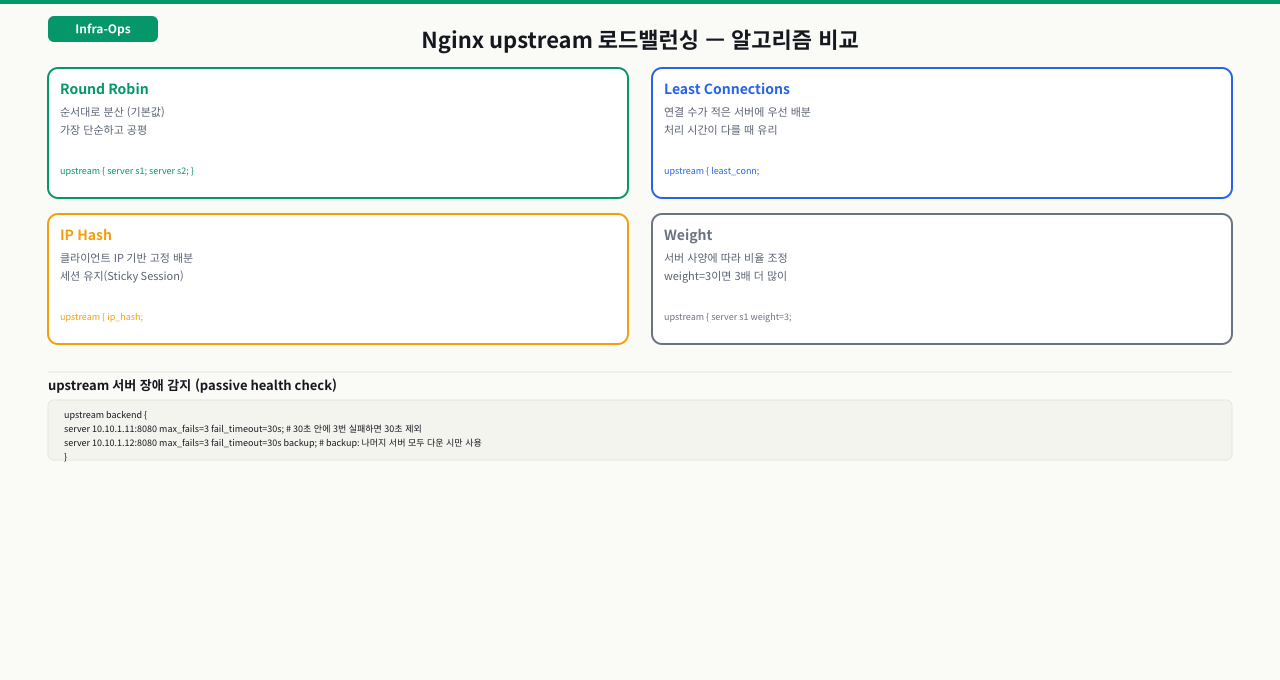Click code 'upstream { server s1 weight=3;'
This screenshot has width=1280, height=680.
tap(728, 317)
